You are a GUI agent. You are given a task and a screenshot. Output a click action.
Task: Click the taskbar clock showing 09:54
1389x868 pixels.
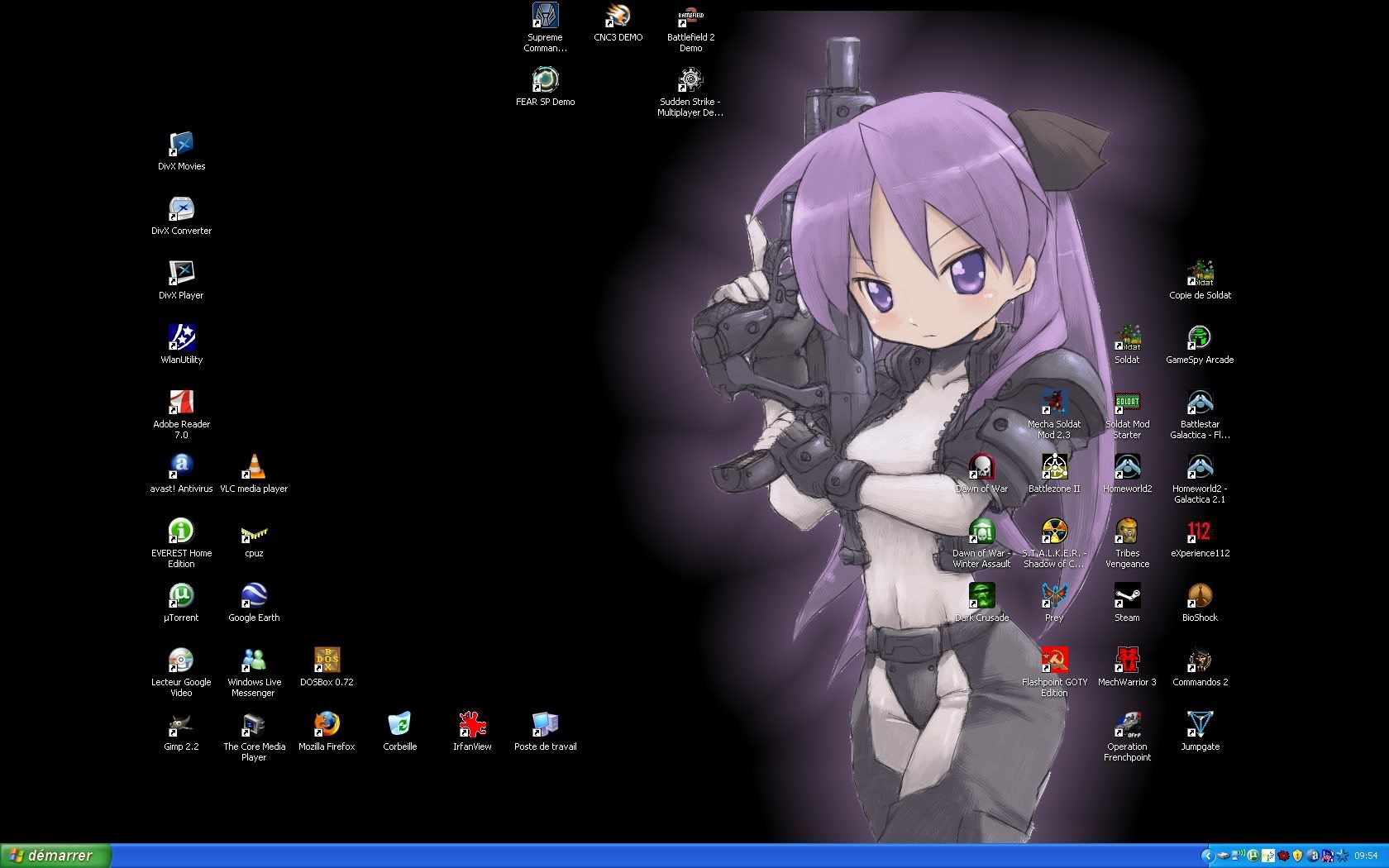(1366, 856)
